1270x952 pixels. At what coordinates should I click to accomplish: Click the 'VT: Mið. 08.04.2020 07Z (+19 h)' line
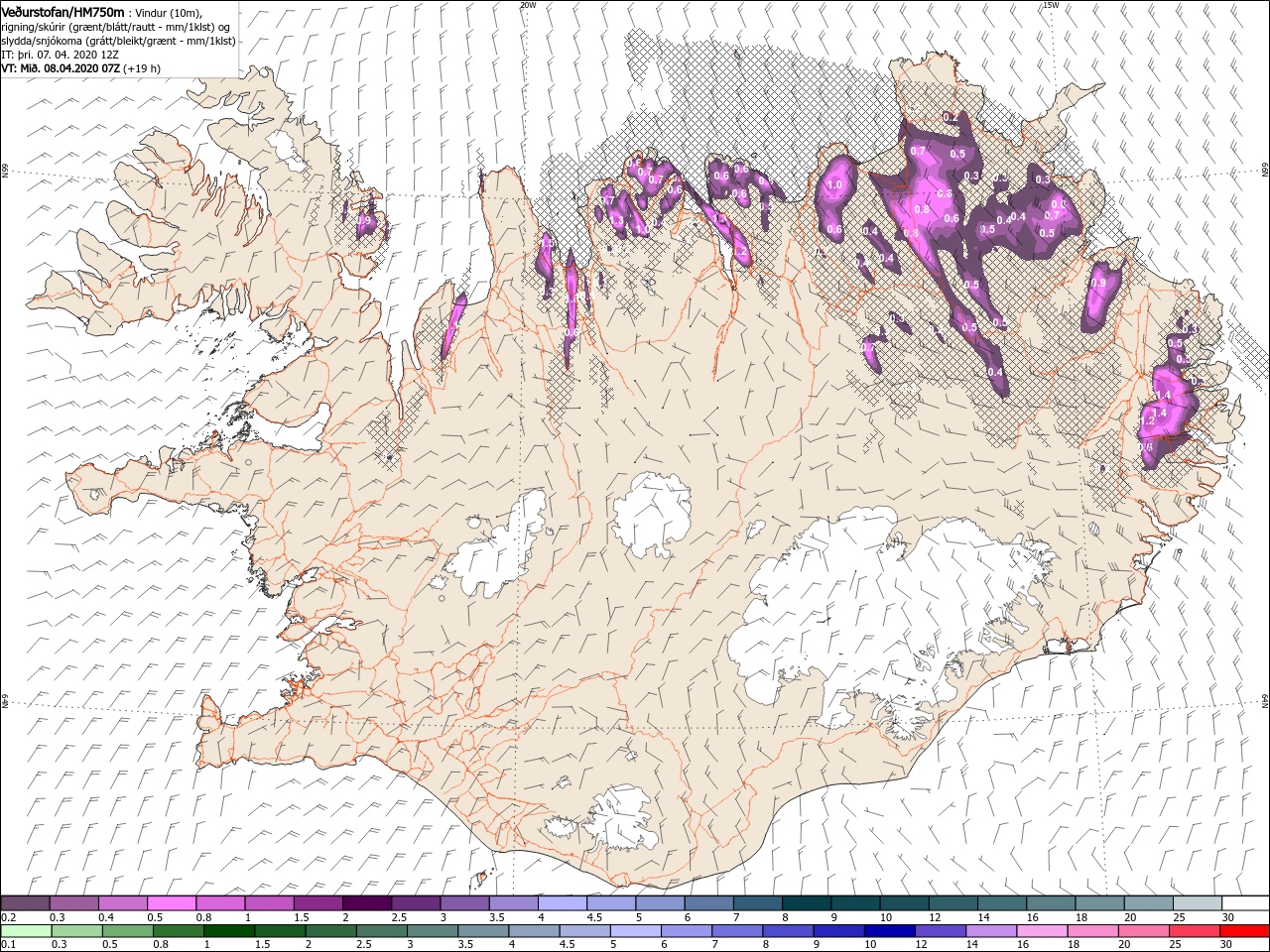(80, 68)
